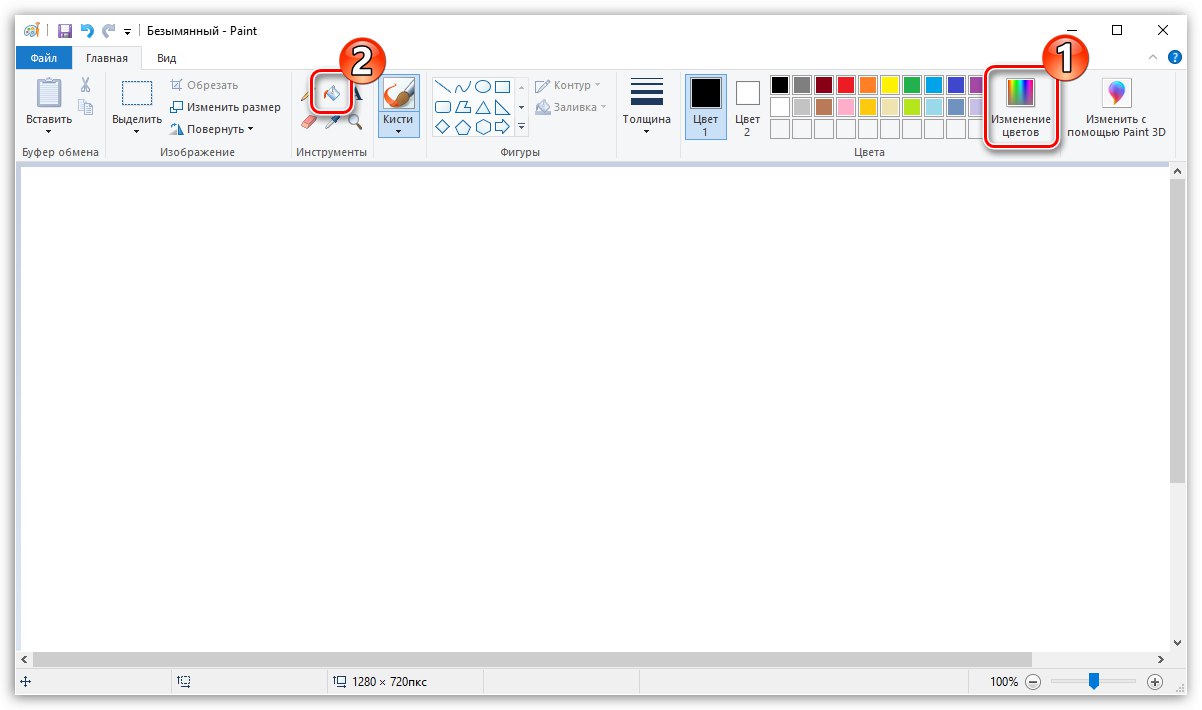This screenshot has width=1202, height=710.
Task: Click the Изменить размер button
Action: tap(225, 107)
